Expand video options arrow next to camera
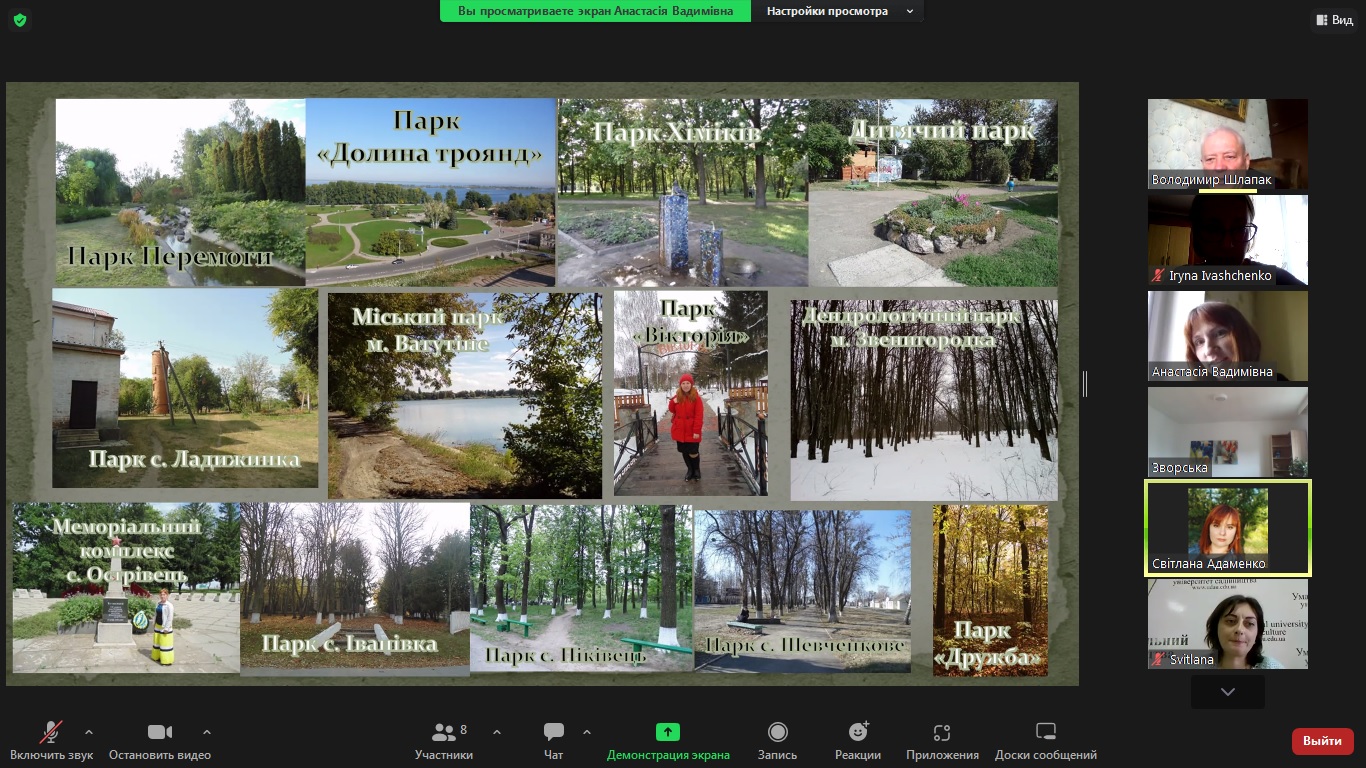 click(207, 732)
